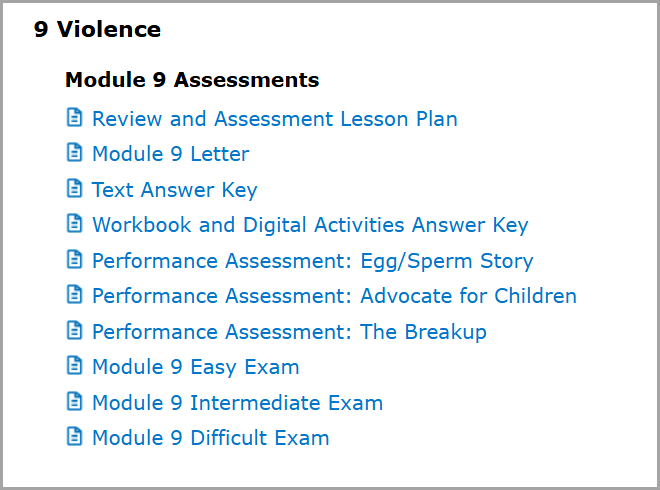Click document icon beside Review and Assessment Lesson Plan
The width and height of the screenshot is (660, 490).
pyautogui.click(x=75, y=117)
